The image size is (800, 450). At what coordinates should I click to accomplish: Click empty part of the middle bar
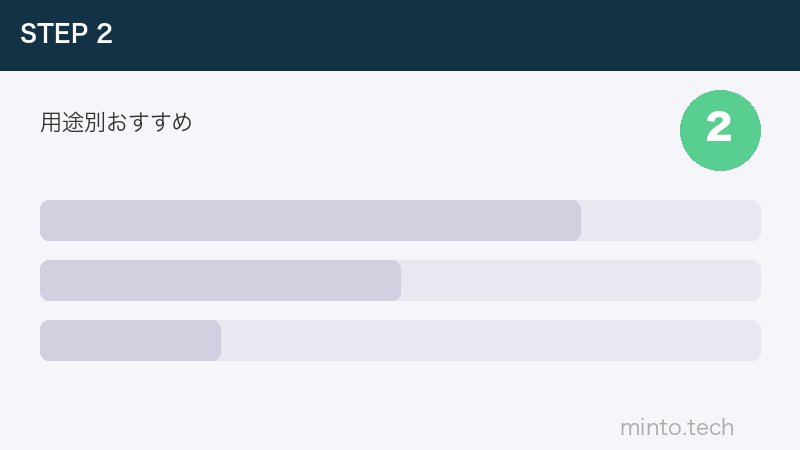coord(580,281)
